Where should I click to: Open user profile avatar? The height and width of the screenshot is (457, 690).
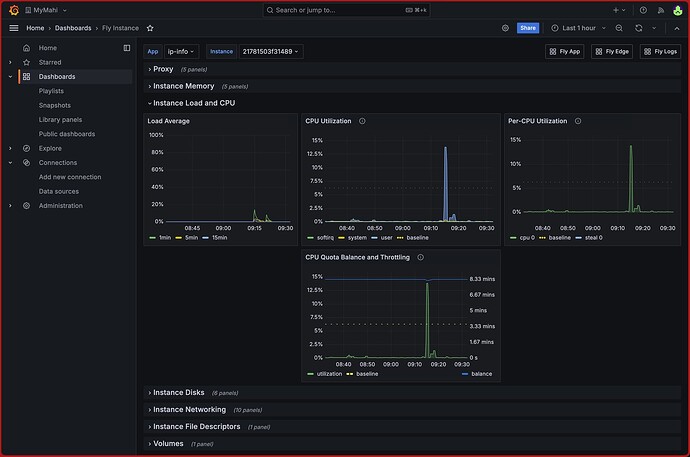(677, 10)
